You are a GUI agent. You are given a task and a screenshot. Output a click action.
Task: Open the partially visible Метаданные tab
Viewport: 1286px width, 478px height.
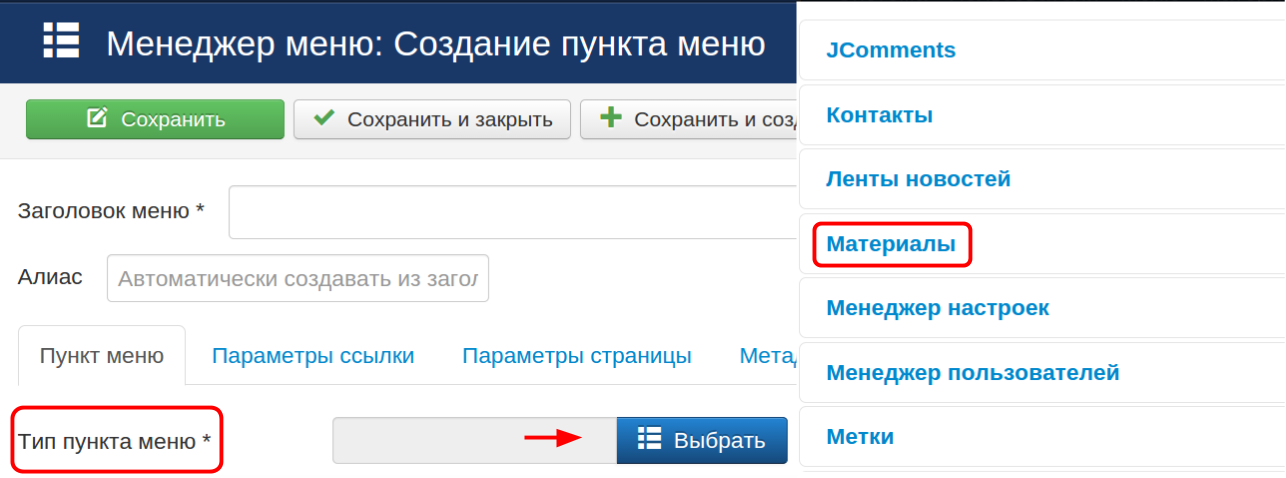pyautogui.click(x=767, y=356)
